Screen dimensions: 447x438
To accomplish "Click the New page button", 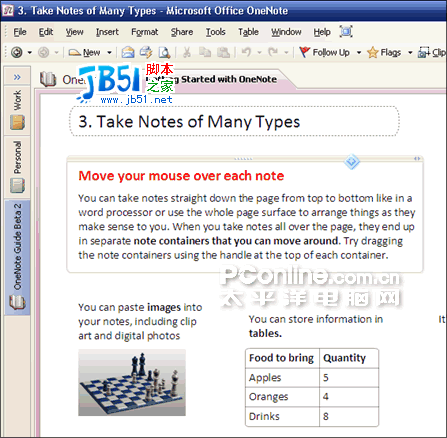I will 84,52.
